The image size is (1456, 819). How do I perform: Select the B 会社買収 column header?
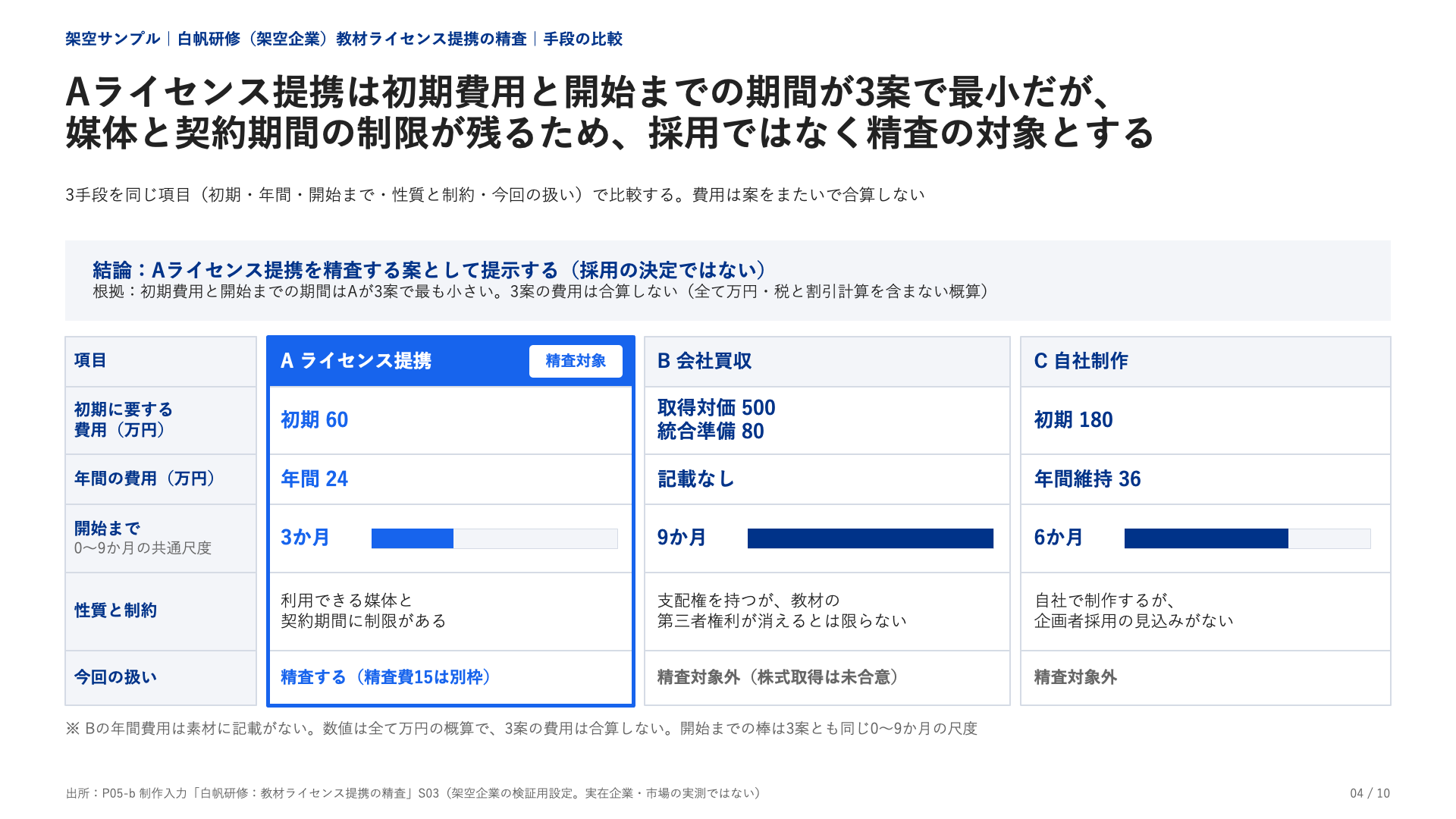827,361
